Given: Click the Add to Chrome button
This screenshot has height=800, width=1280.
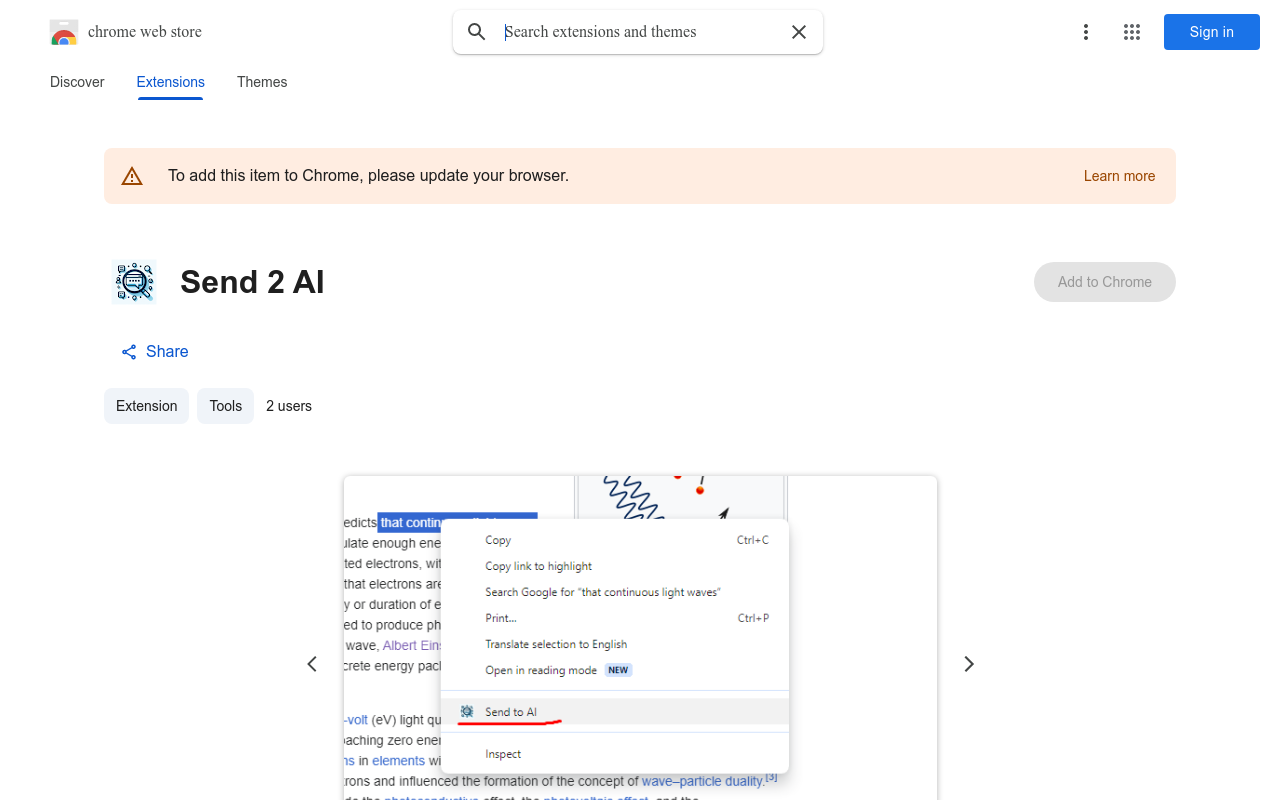Looking at the screenshot, I should pos(1105,282).
